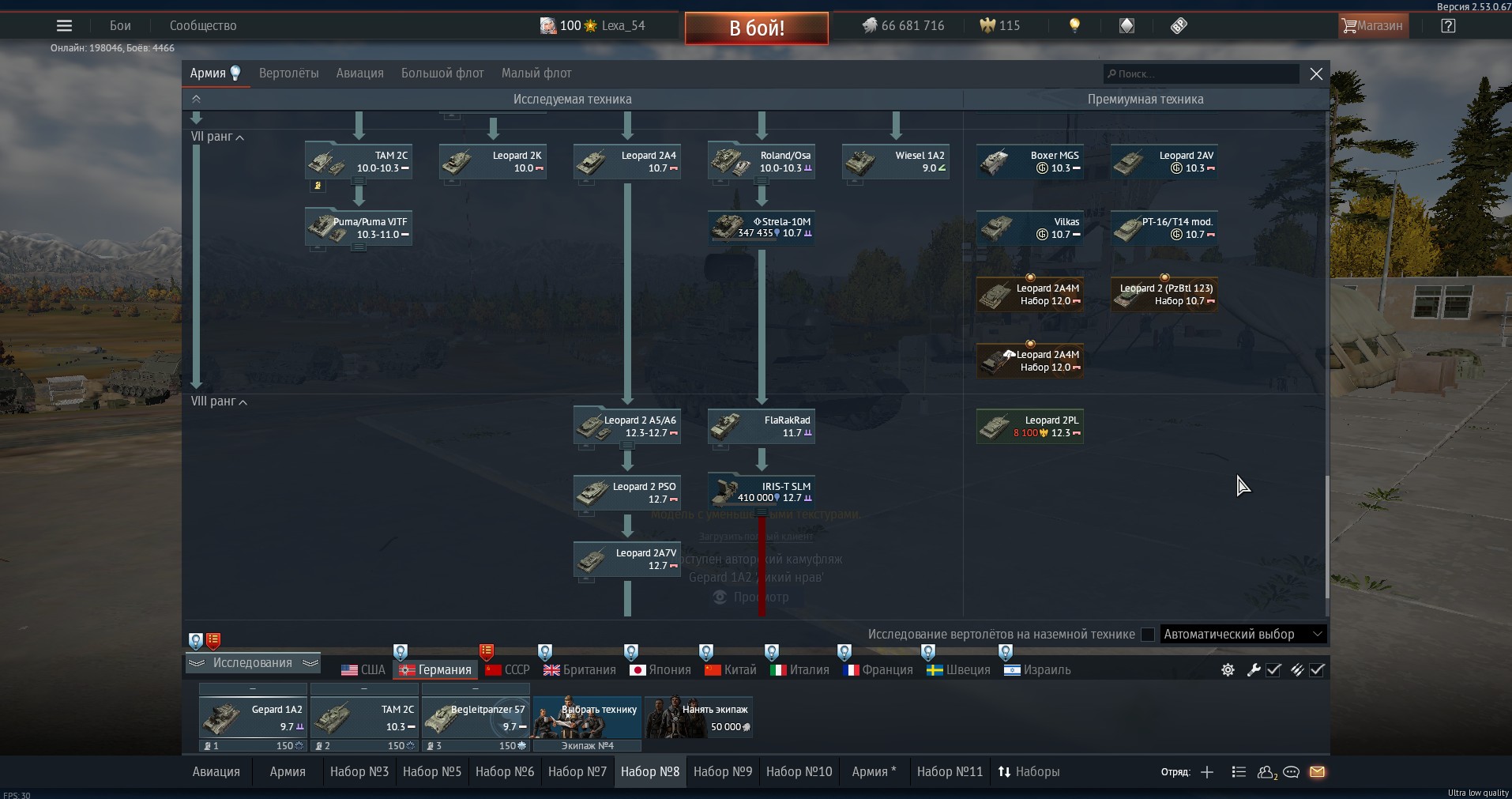Toggle the auto-repair wrench checkbox
This screenshot has height=799, width=1512.
tap(1273, 670)
